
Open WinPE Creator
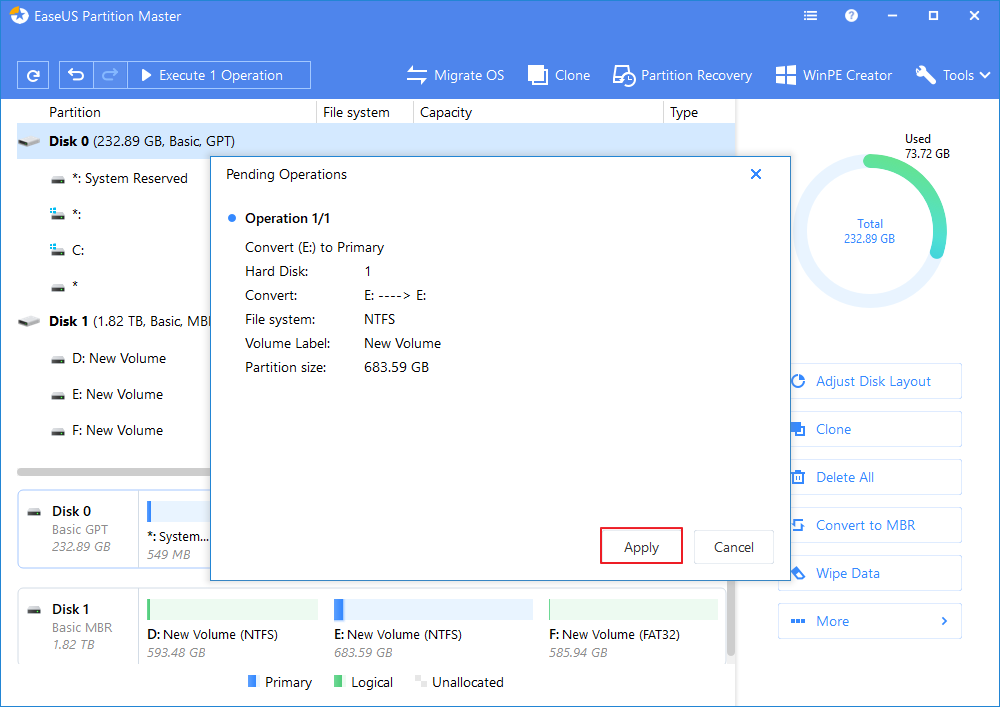834,75
